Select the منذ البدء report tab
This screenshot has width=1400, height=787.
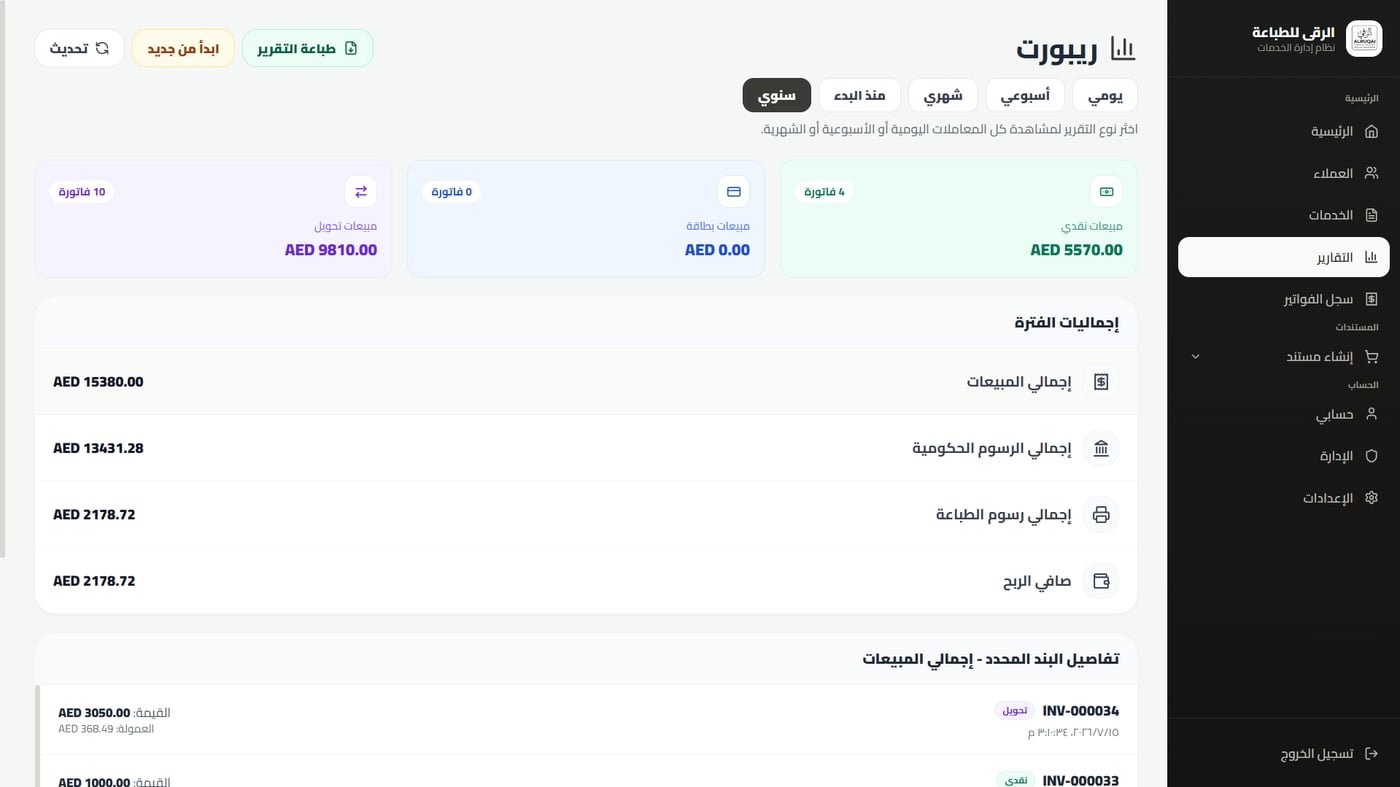[x=860, y=95]
